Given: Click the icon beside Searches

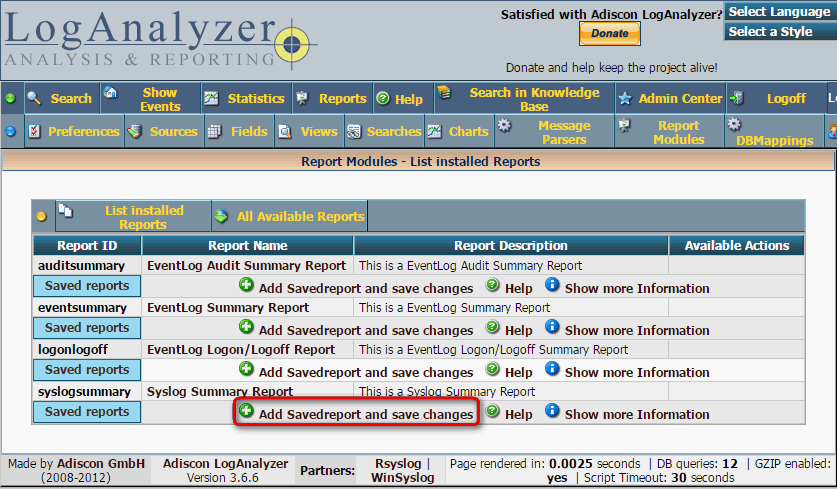Looking at the screenshot, I should 354,132.
